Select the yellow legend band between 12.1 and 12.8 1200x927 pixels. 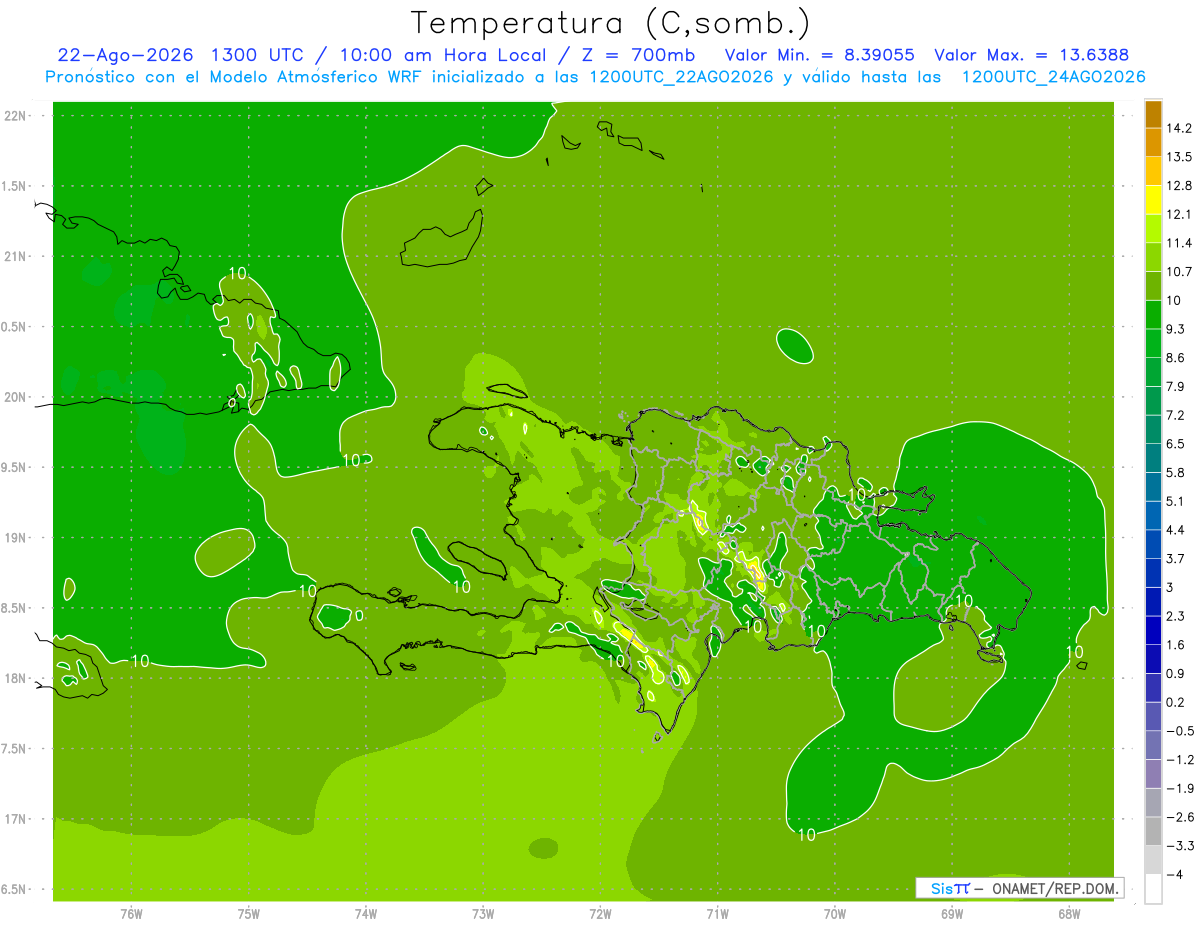tap(1153, 200)
